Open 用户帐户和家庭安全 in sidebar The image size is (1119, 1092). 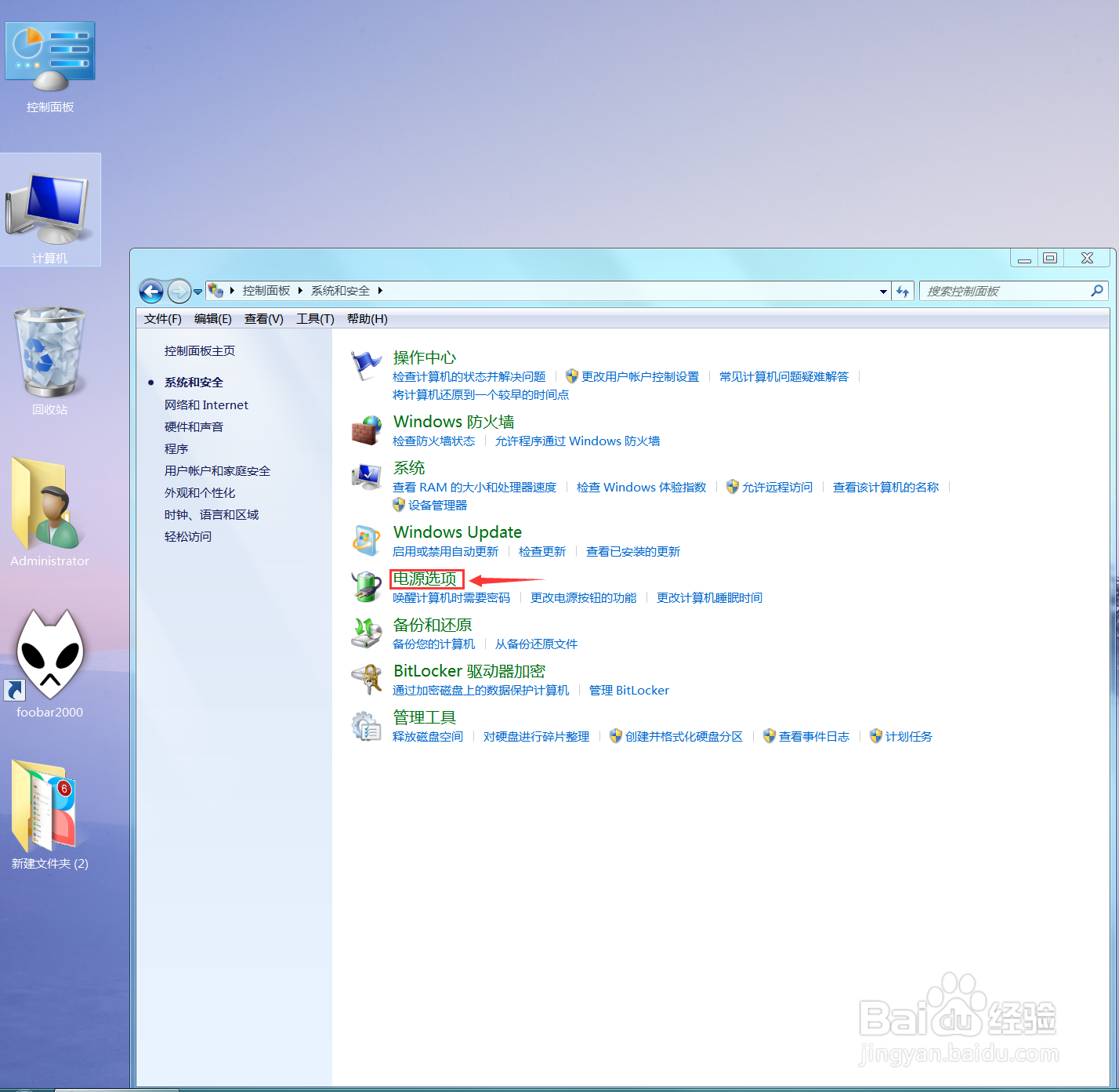217,471
